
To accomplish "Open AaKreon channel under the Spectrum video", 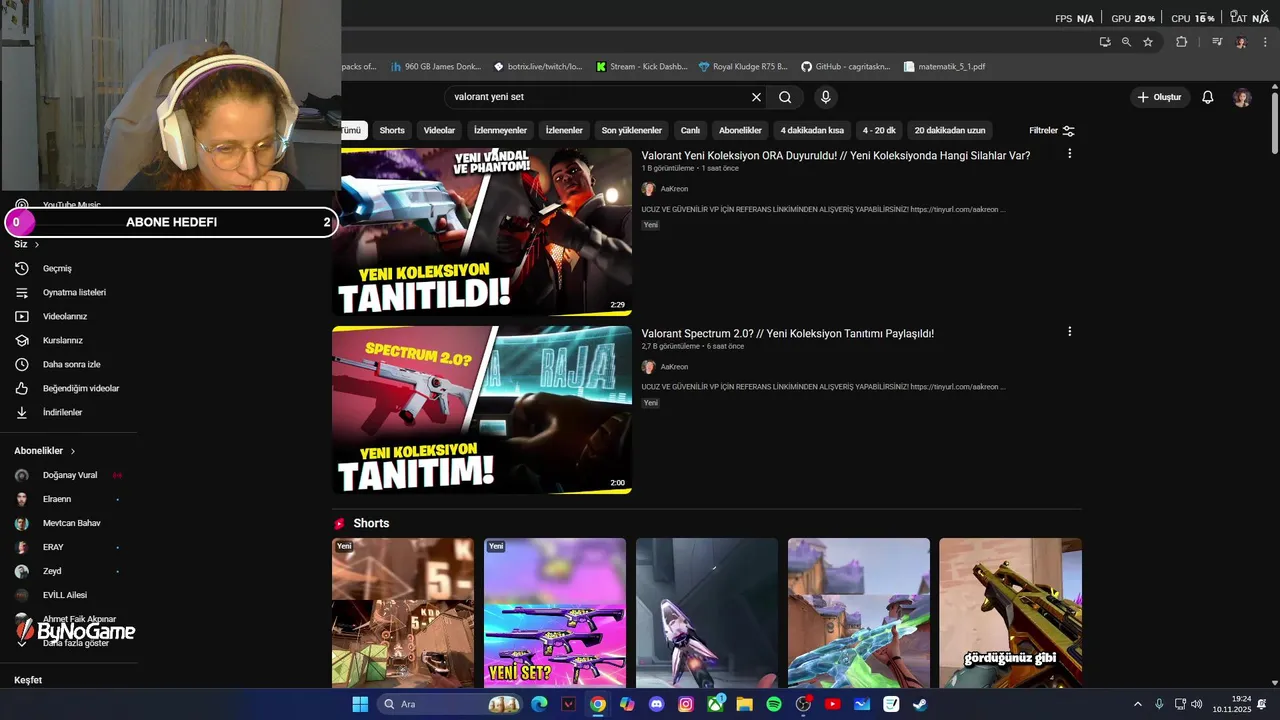I will (x=674, y=367).
